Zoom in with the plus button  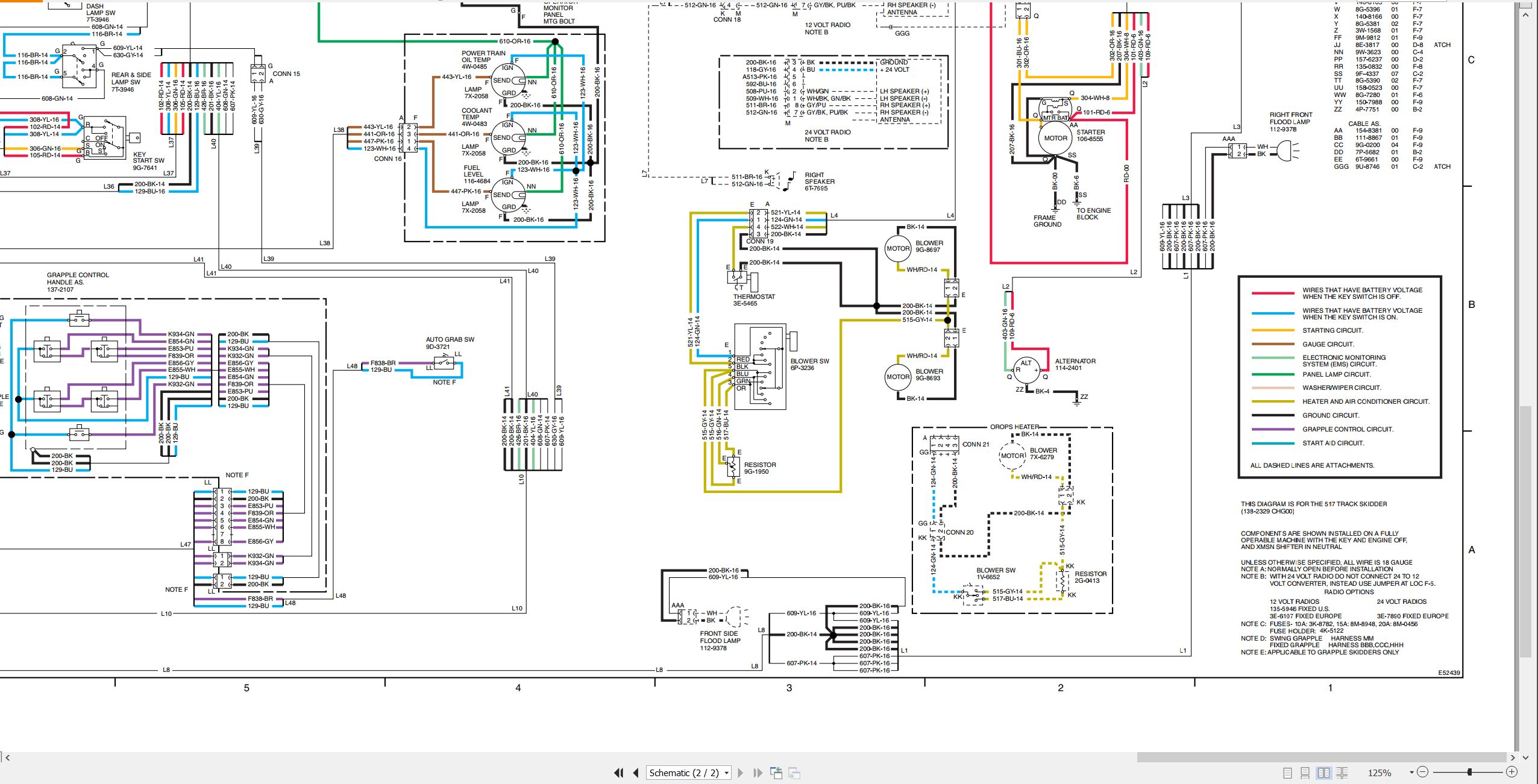pyautogui.click(x=1511, y=772)
